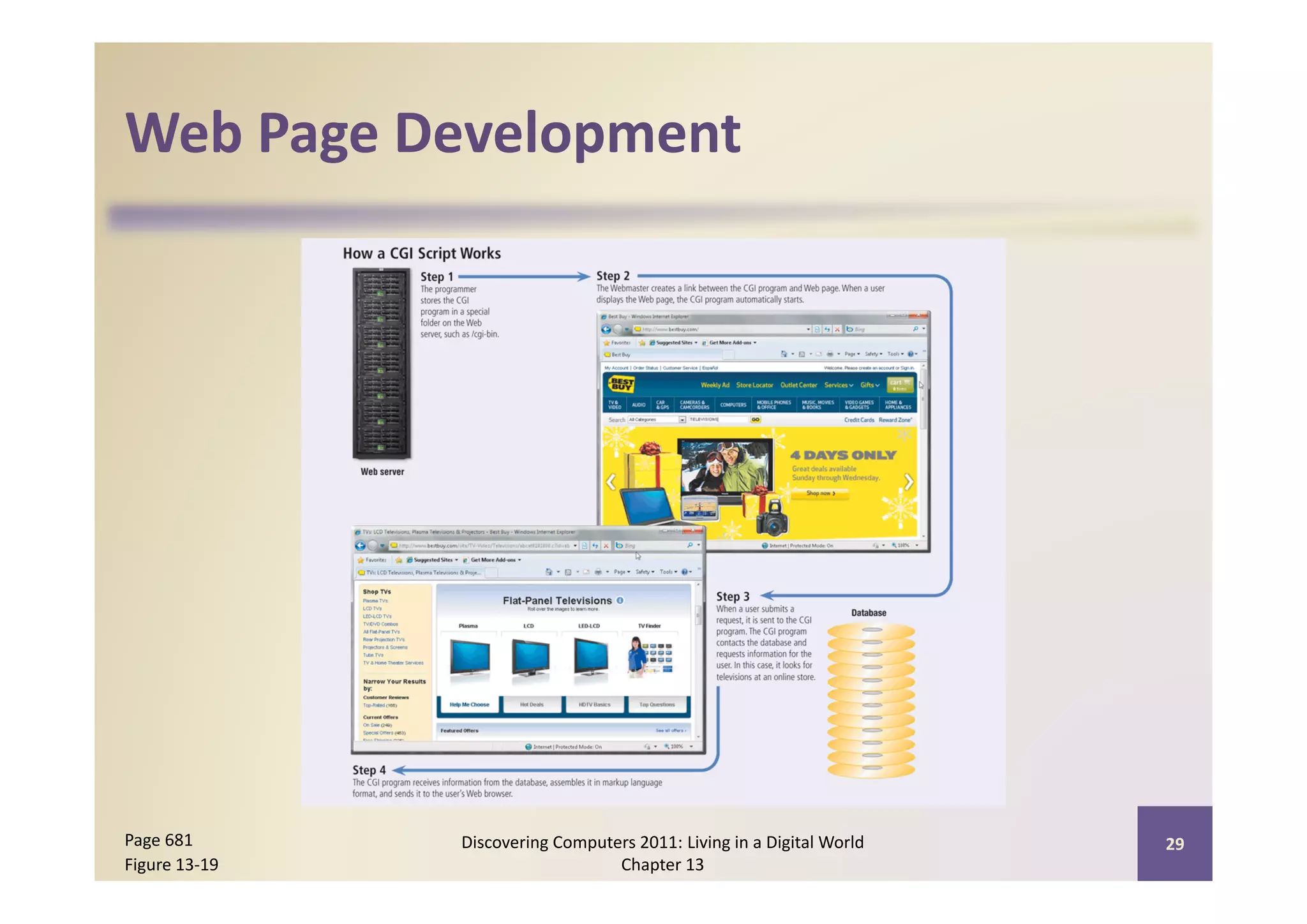
Task: Click Stop X icon in Best Buy home window
Action: pyautogui.click(x=837, y=329)
